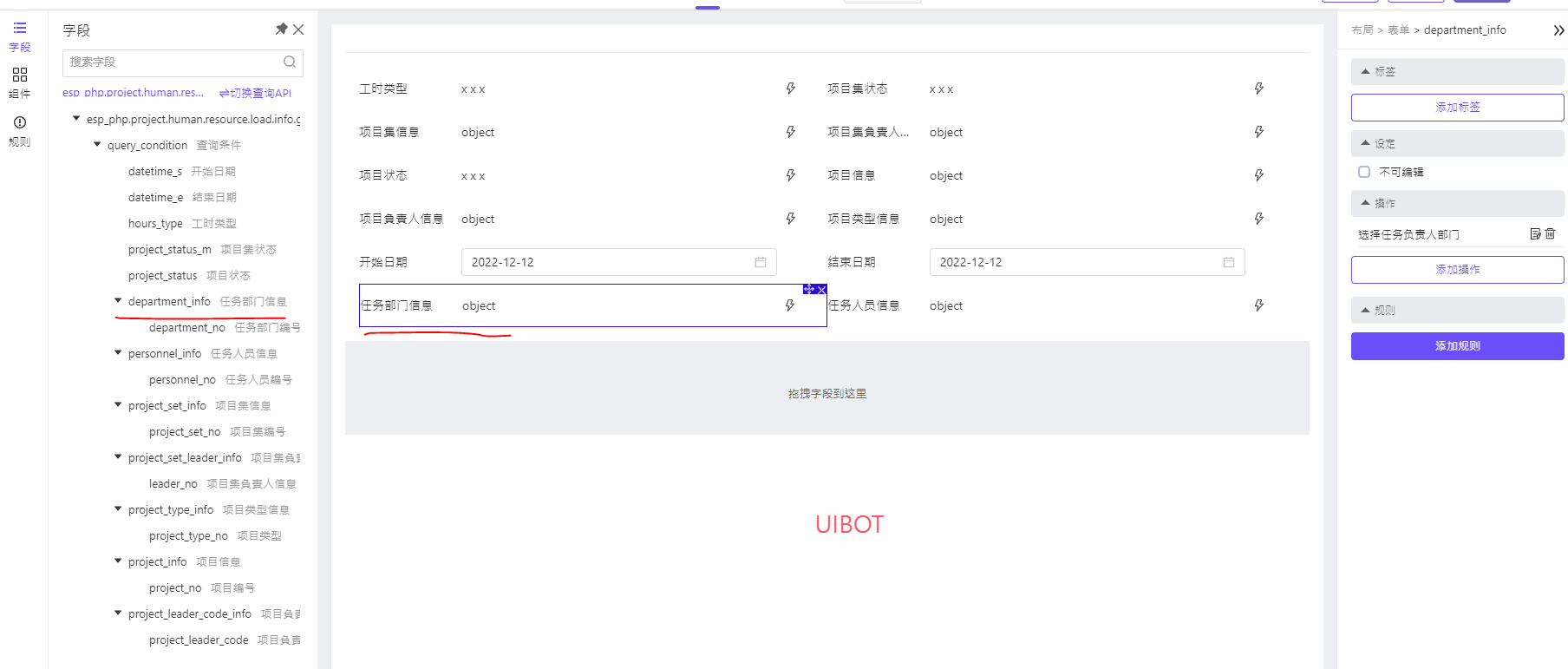Screen dimensions: 1568x669
Task: Collapse the project_set_leader_info tree node
Action: pos(118,456)
